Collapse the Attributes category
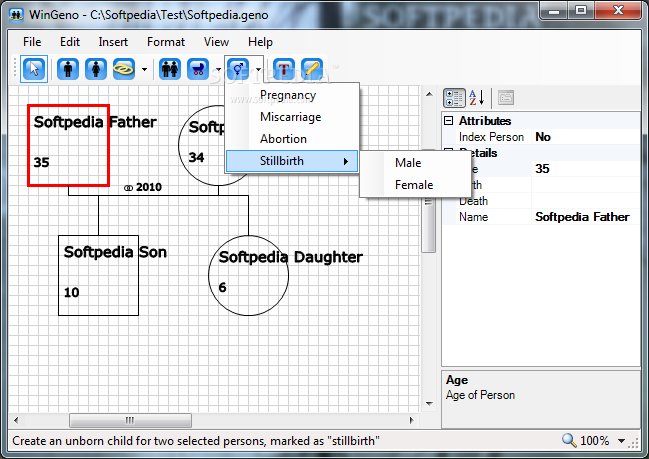 [x=448, y=121]
